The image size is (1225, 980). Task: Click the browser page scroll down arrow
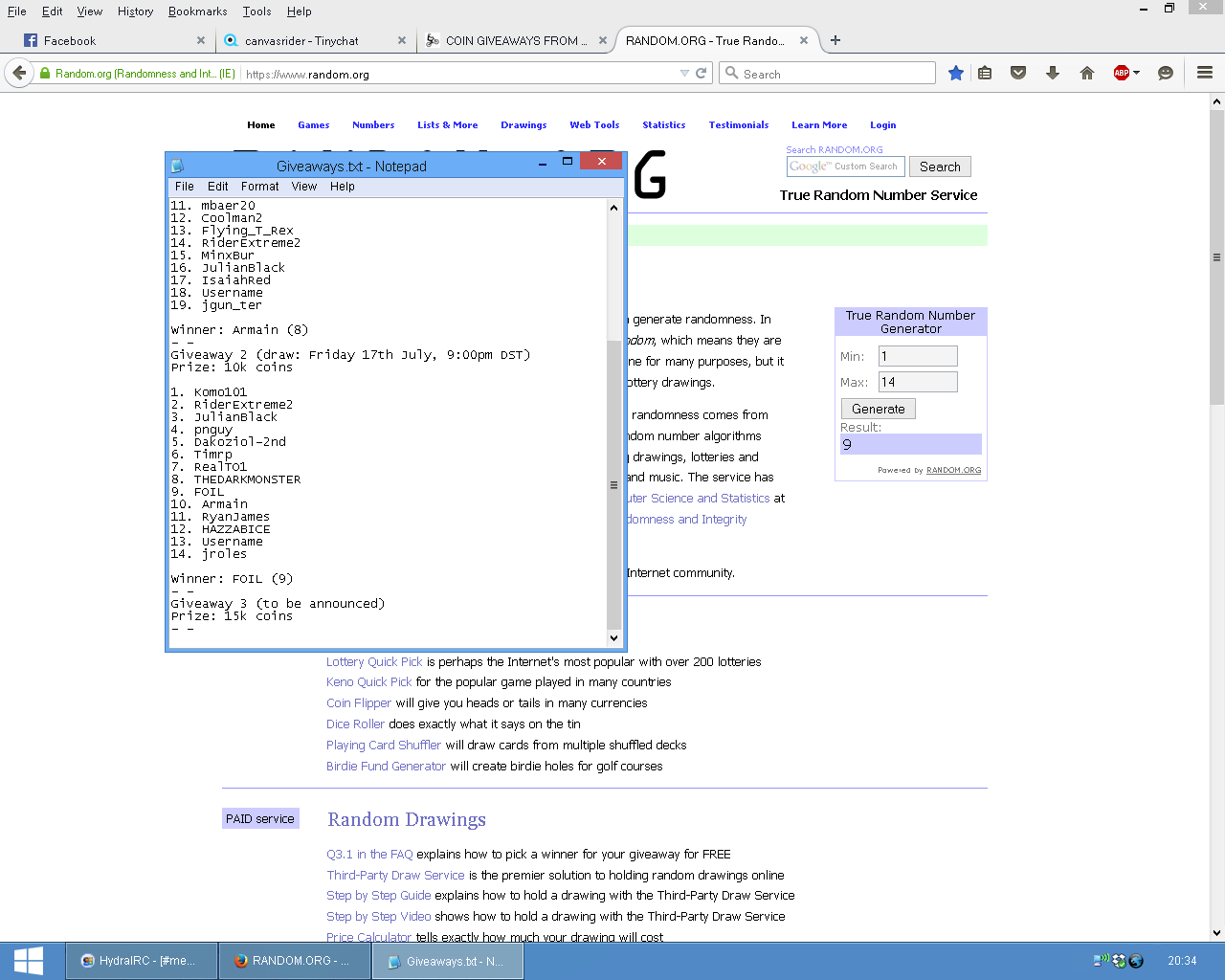pyautogui.click(x=1216, y=932)
